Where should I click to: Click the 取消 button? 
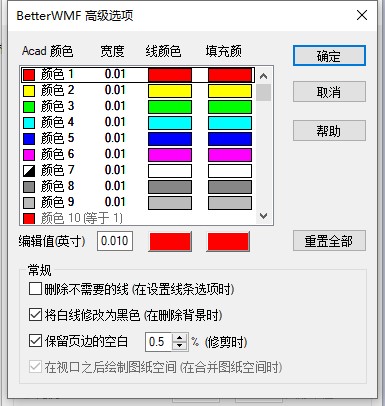coord(329,92)
